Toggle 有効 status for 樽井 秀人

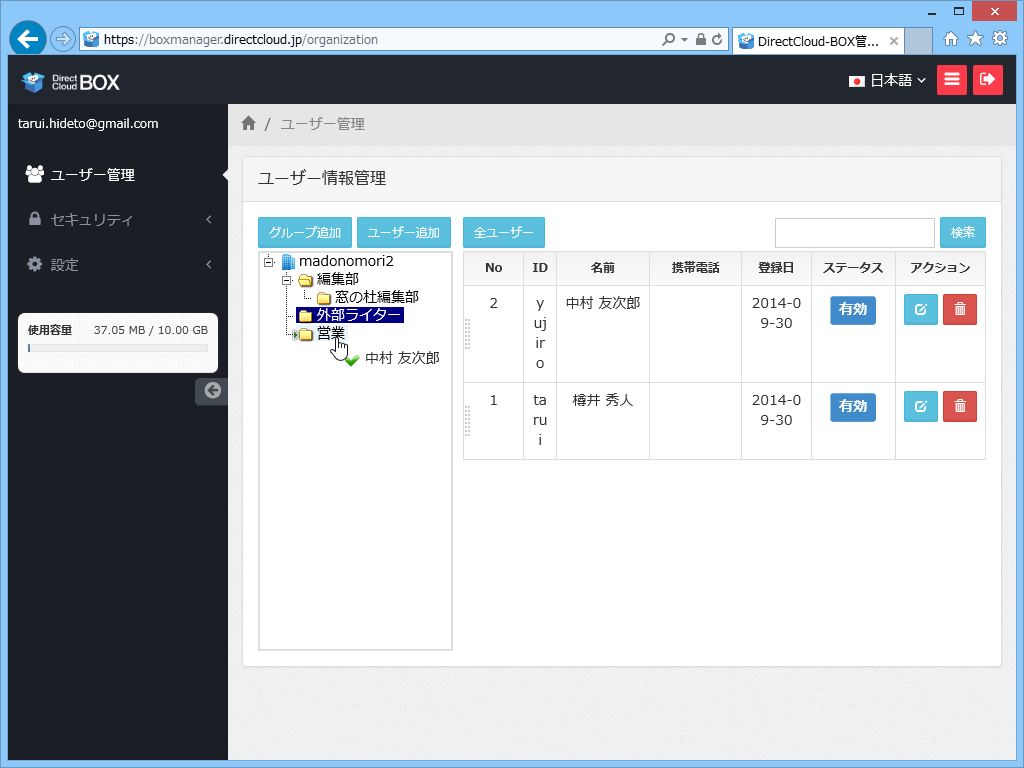coord(853,406)
